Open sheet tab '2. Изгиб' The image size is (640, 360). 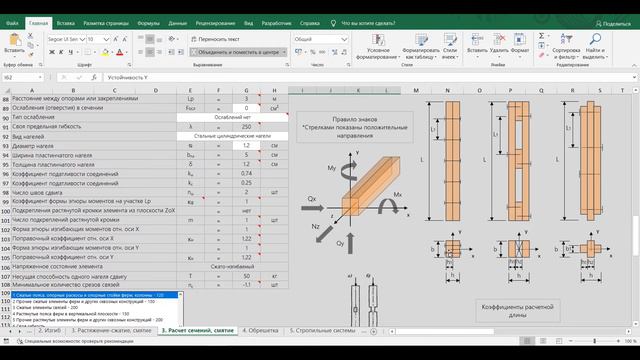click(x=50, y=331)
